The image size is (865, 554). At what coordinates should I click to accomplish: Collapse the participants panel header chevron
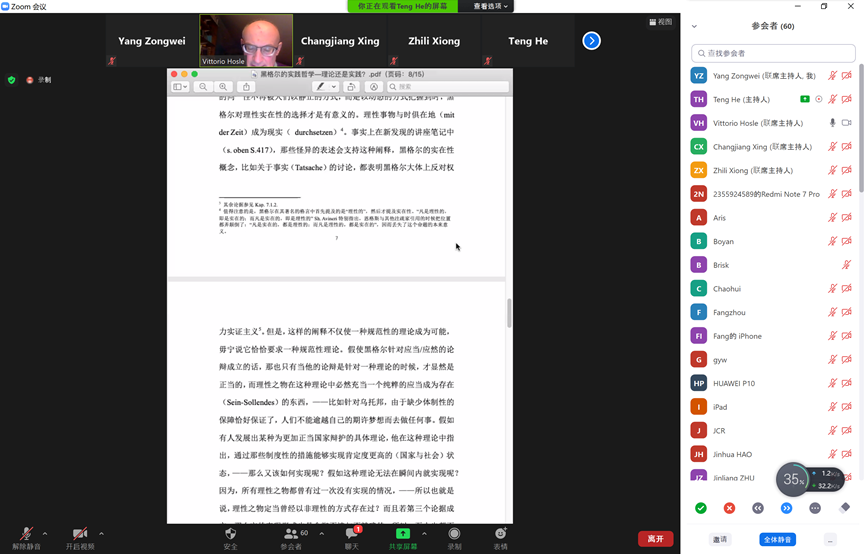tap(695, 26)
